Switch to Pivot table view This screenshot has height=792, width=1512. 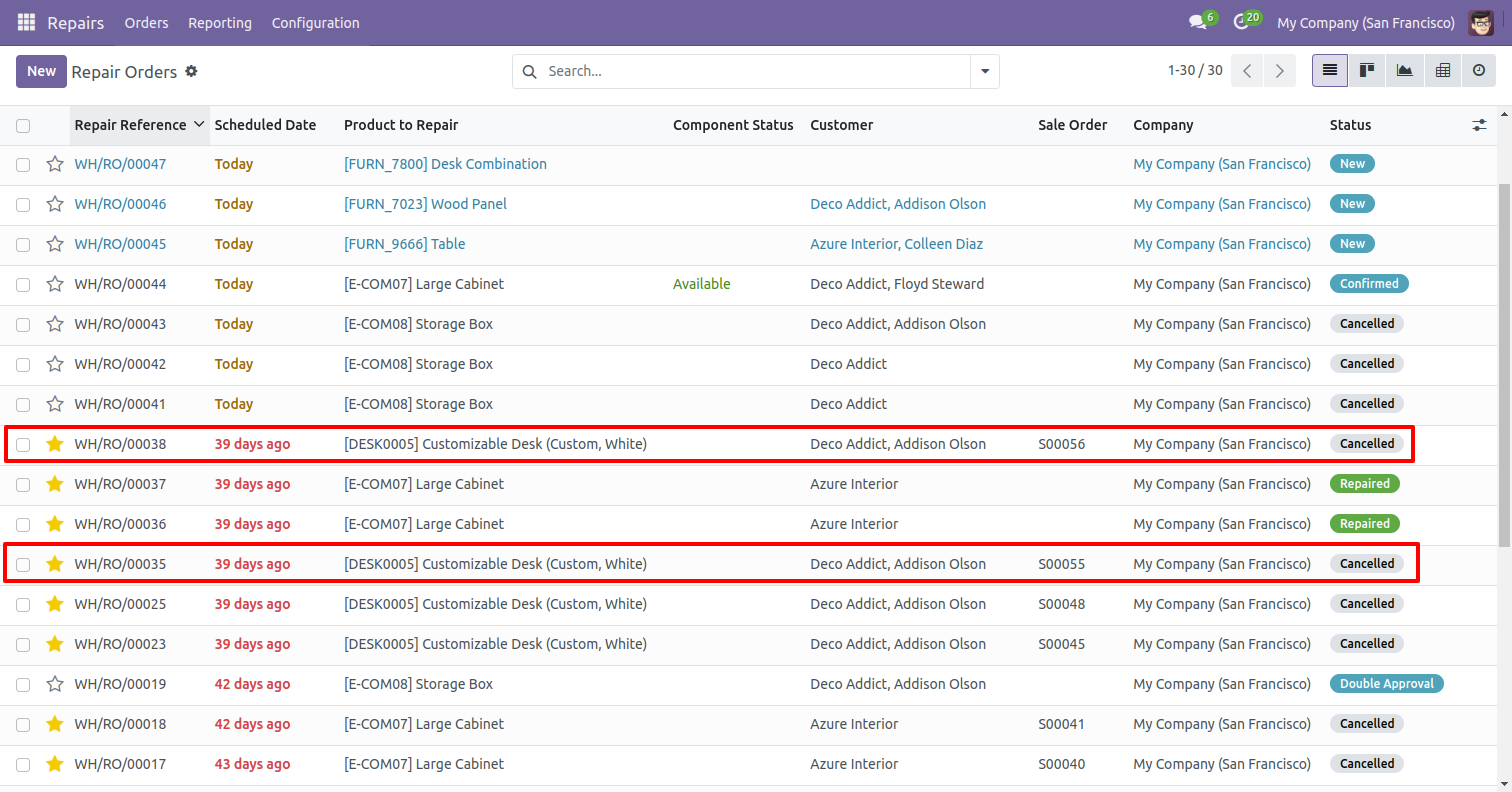pos(1442,71)
